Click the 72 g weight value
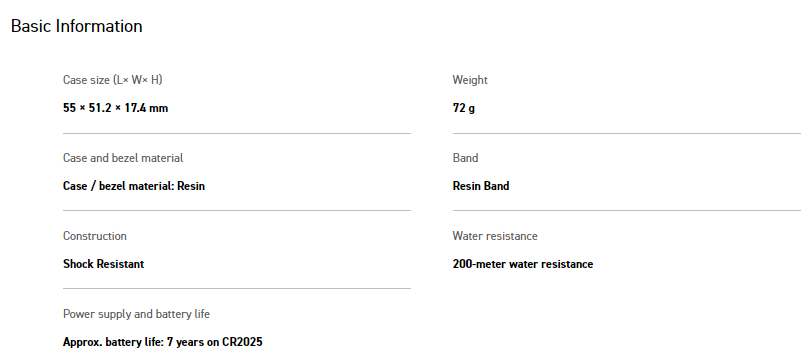The height and width of the screenshot is (363, 810). tap(464, 108)
